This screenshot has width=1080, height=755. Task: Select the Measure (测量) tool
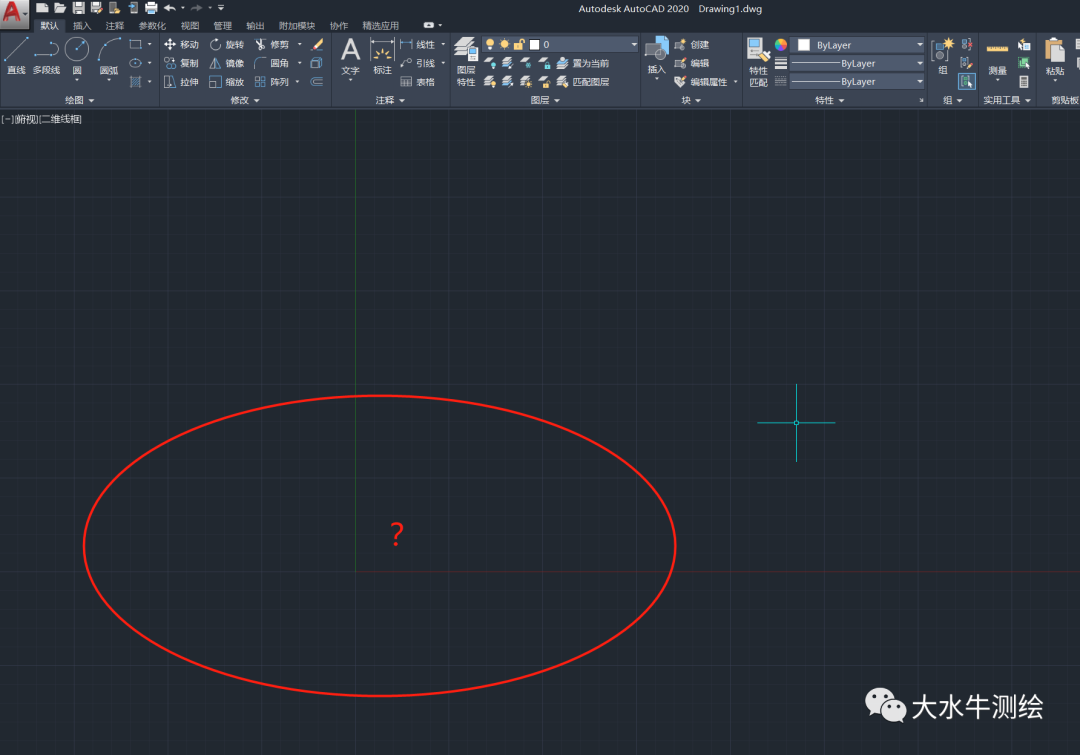pos(997,57)
